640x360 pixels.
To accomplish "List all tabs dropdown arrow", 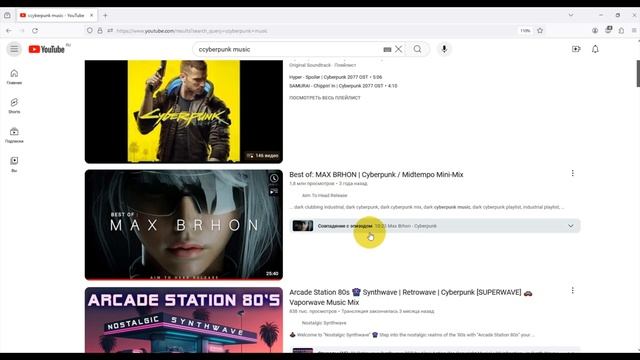I will coord(571,15).
